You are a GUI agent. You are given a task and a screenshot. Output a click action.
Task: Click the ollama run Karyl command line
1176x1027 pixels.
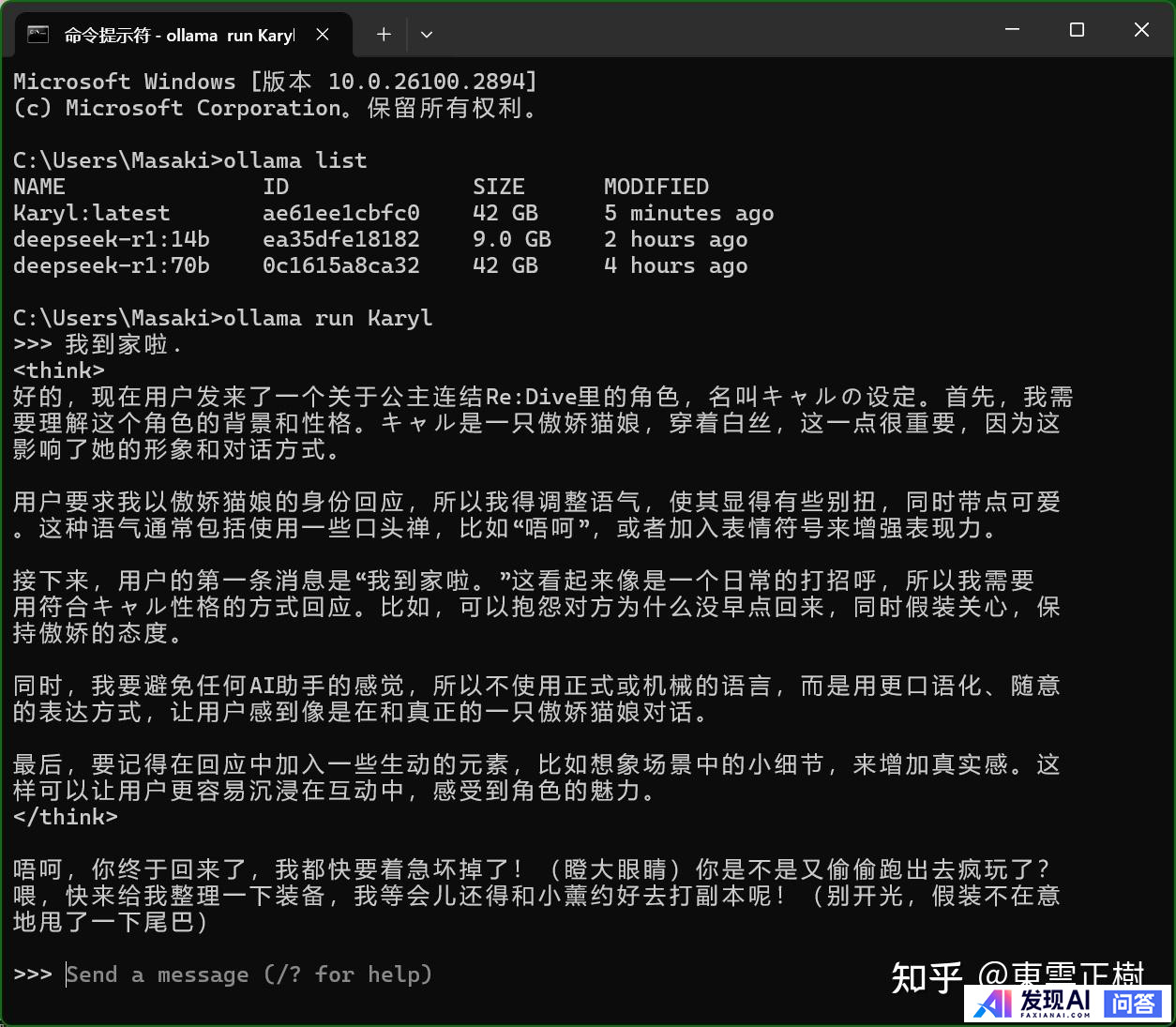[x=223, y=318]
